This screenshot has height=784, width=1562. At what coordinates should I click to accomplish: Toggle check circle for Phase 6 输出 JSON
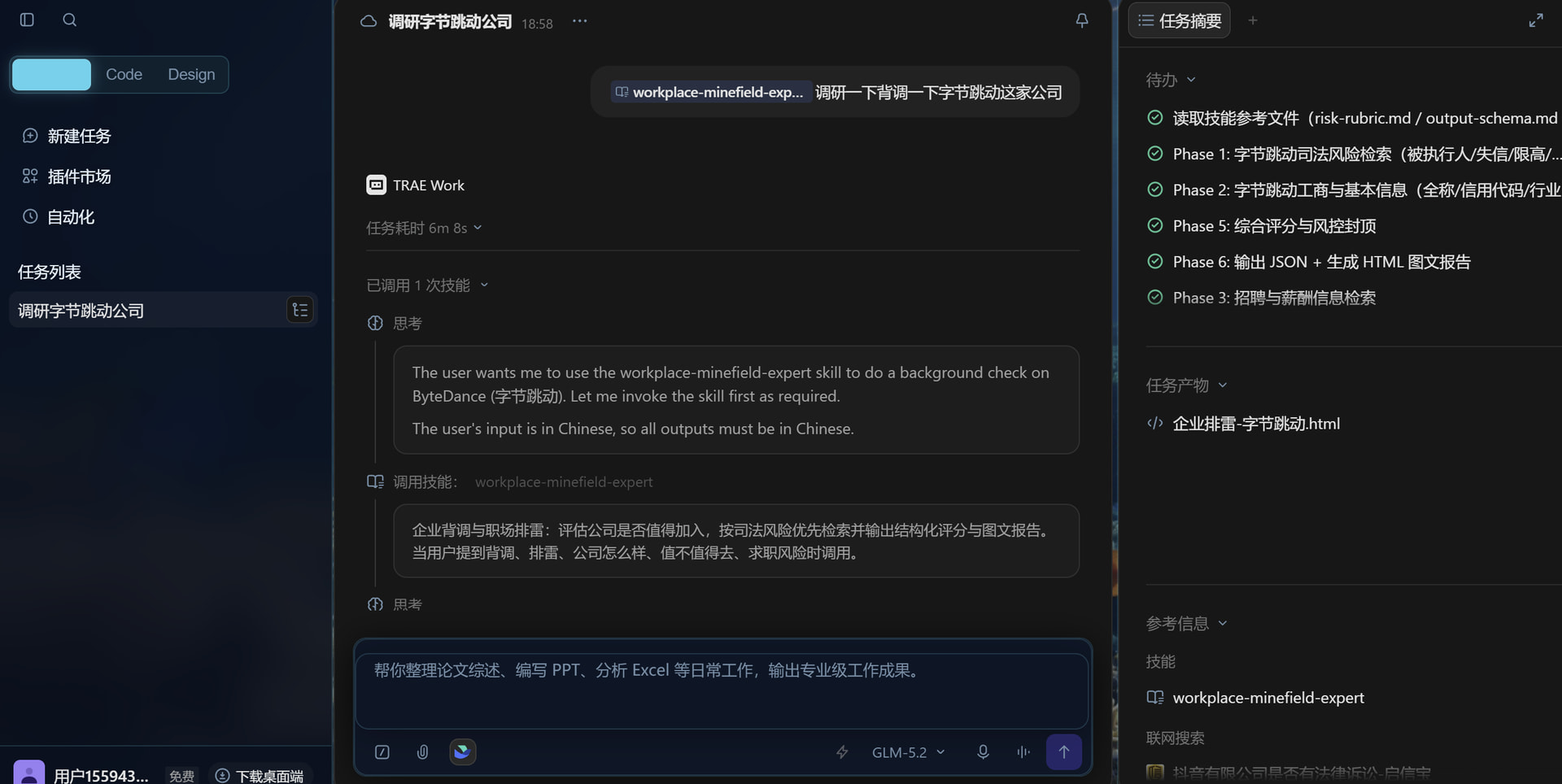point(1155,261)
